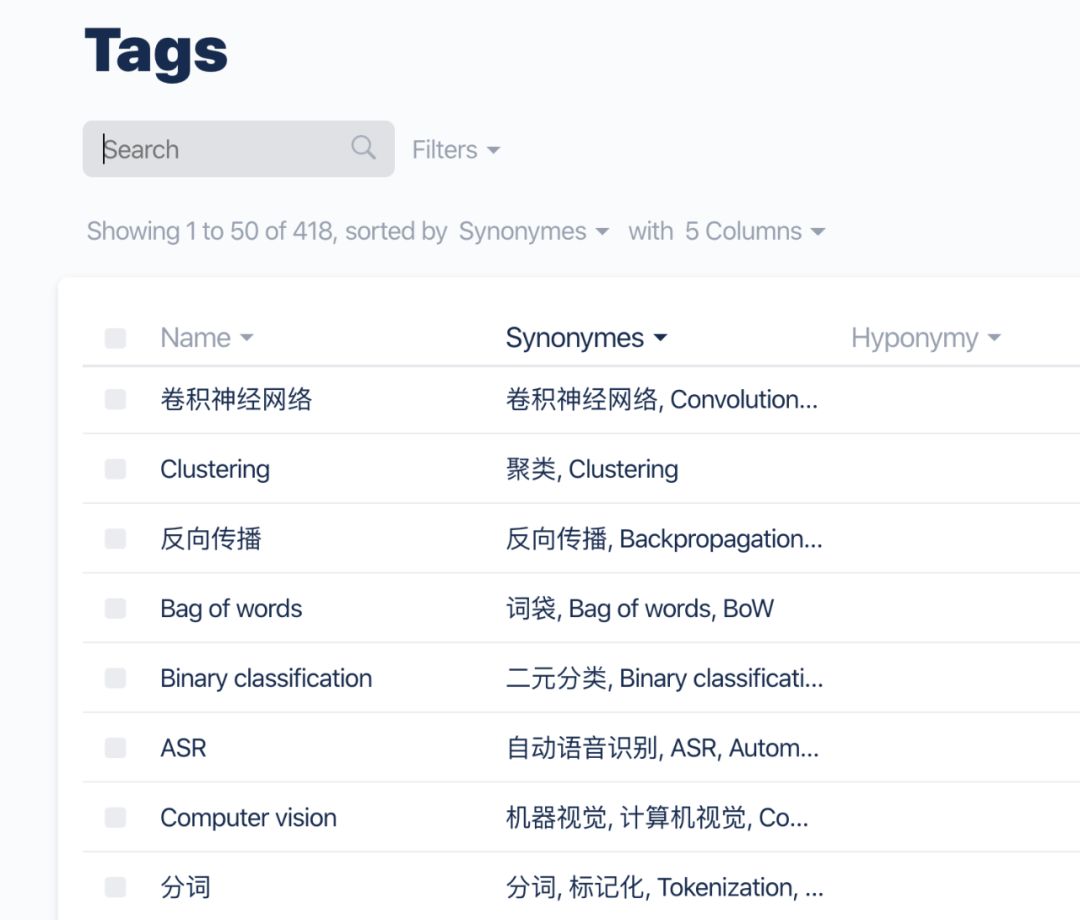1080x920 pixels.
Task: Click synonyms cell '词袋, Bag of words, BoW'
Action: [x=640, y=609]
